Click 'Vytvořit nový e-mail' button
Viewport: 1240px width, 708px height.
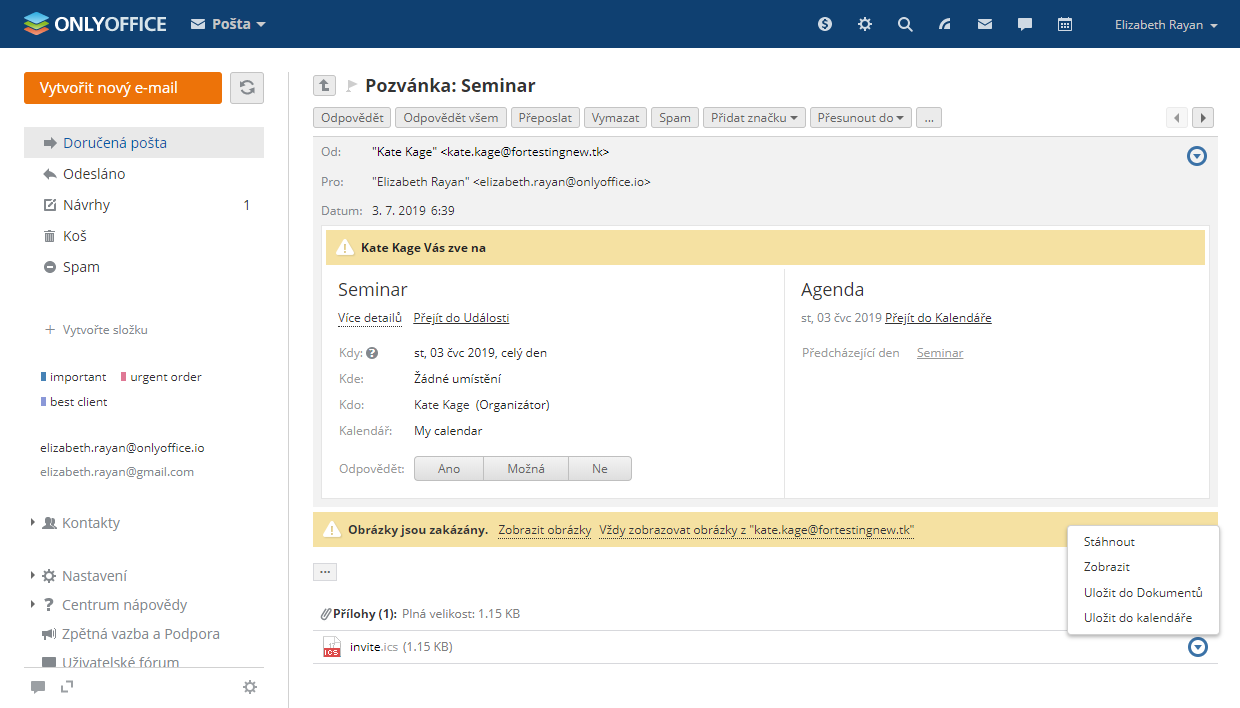click(123, 88)
